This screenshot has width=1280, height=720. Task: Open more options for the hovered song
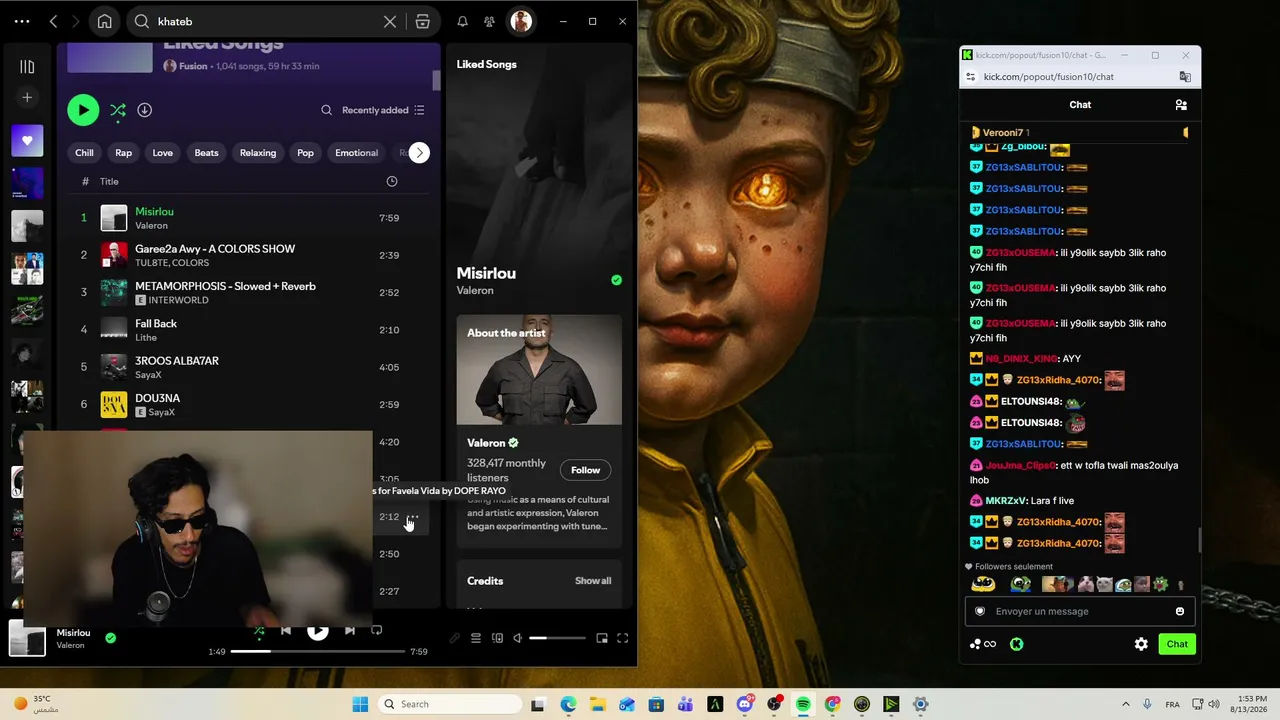pyautogui.click(x=412, y=517)
